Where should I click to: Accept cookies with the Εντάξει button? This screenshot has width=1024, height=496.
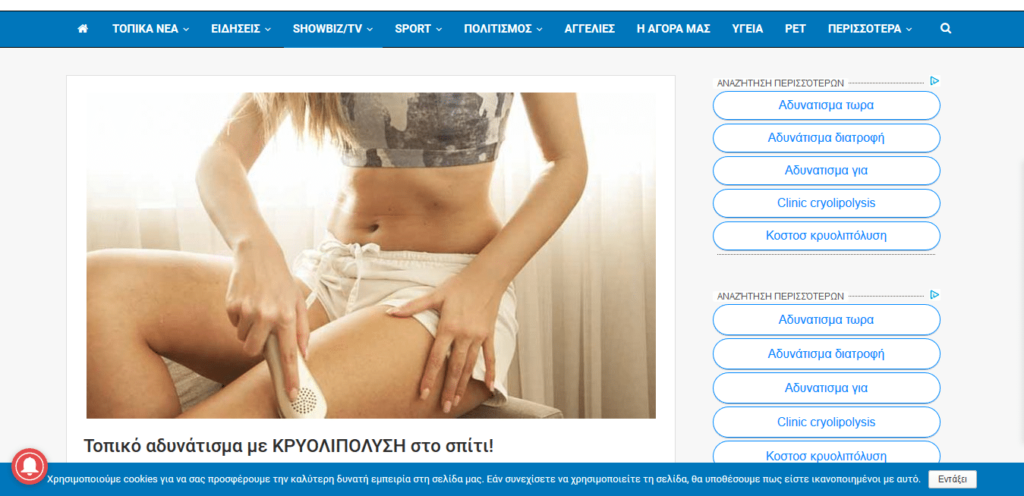coord(952,480)
